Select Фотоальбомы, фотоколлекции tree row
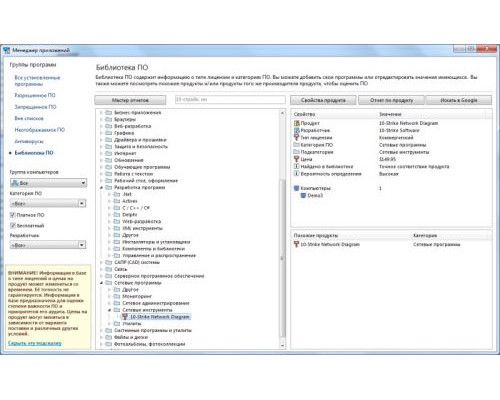This screenshot has height=400, width=500. pyautogui.click(x=149, y=344)
